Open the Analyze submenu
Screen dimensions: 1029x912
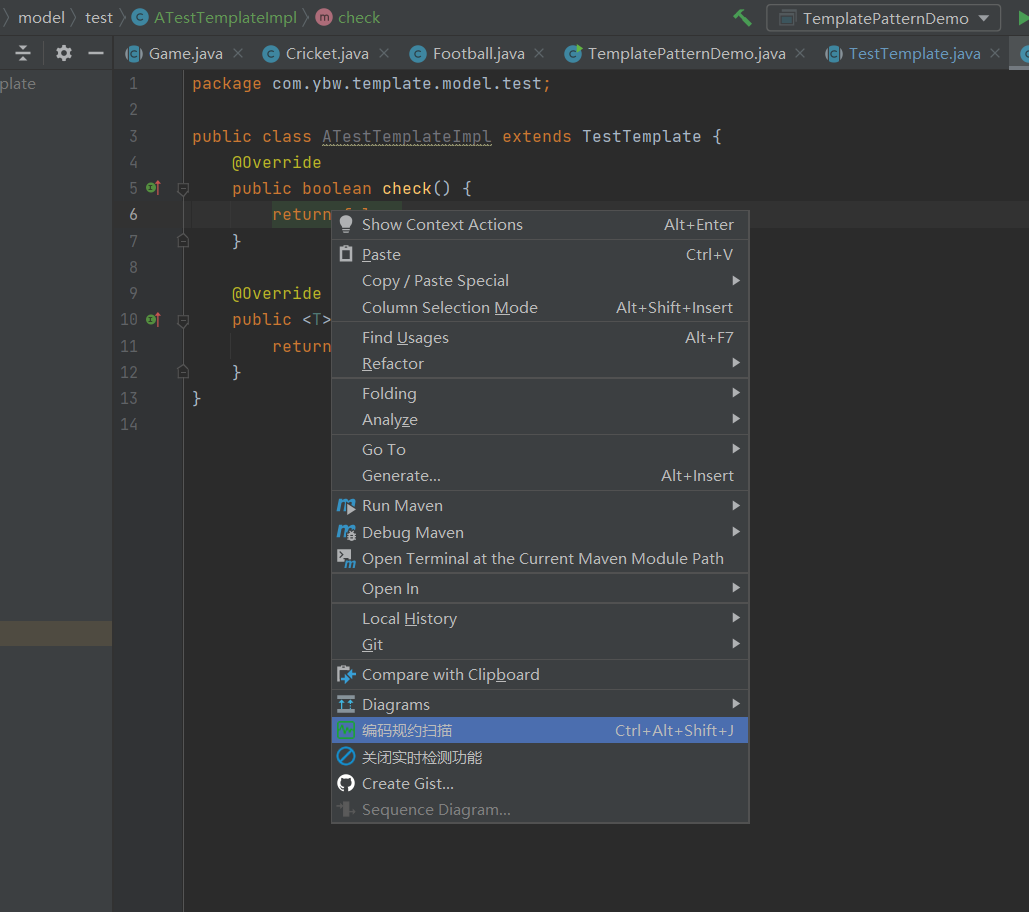pyautogui.click(x=540, y=420)
